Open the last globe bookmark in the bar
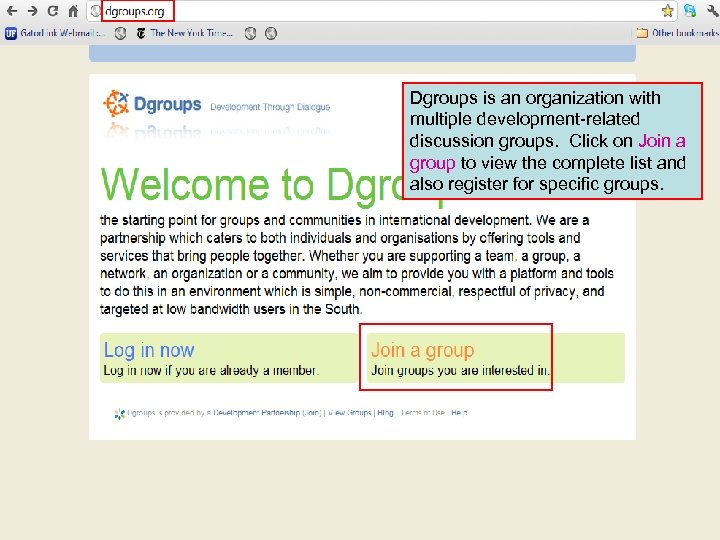Image resolution: width=720 pixels, height=540 pixels. pyautogui.click(x=271, y=33)
